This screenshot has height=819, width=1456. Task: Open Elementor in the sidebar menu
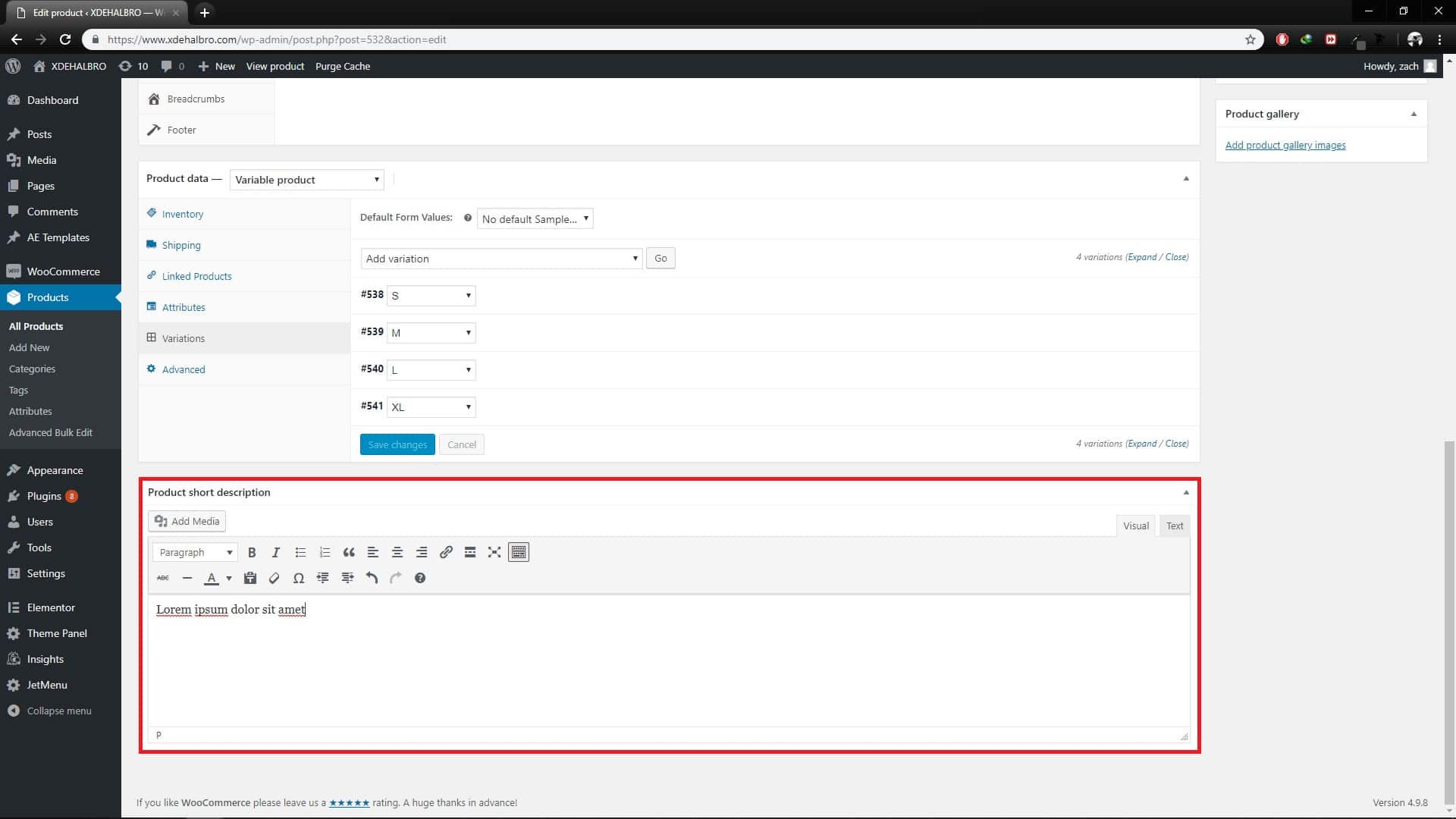[x=61, y=607]
